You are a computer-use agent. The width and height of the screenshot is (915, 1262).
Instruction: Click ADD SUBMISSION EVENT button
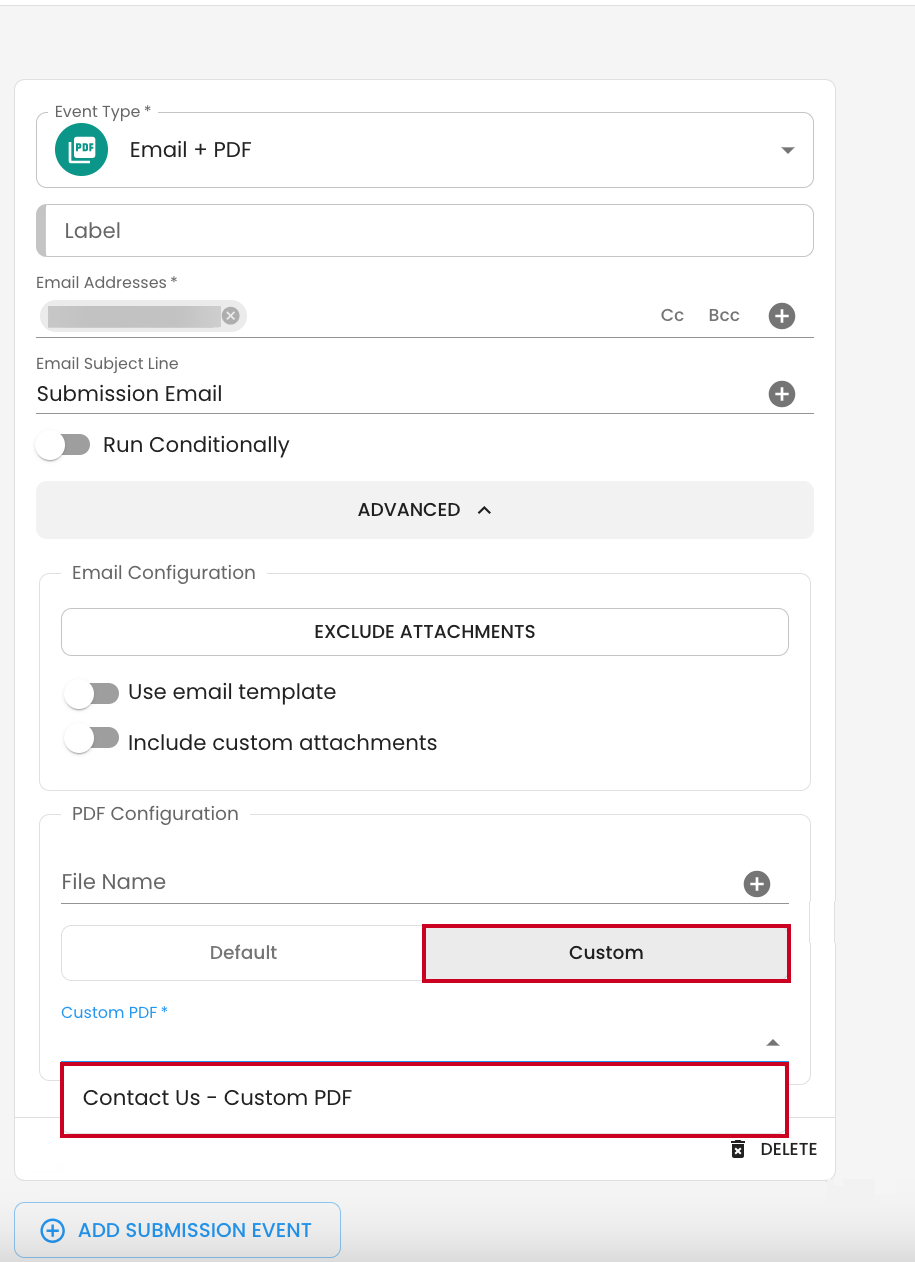(177, 1230)
